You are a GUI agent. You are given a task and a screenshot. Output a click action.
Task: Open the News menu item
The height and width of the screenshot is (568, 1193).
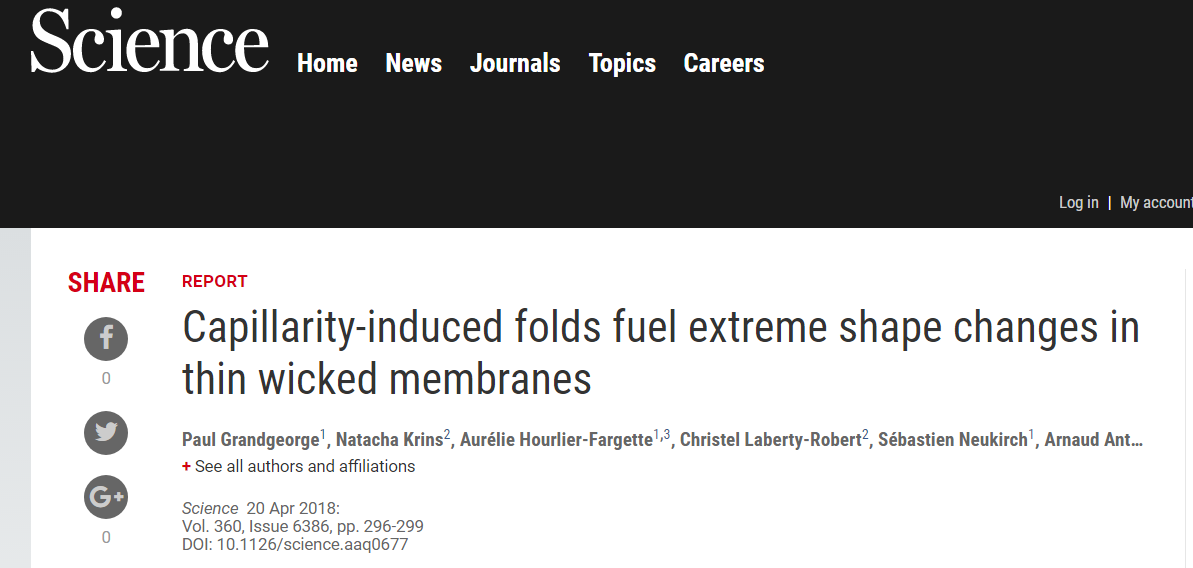[413, 63]
